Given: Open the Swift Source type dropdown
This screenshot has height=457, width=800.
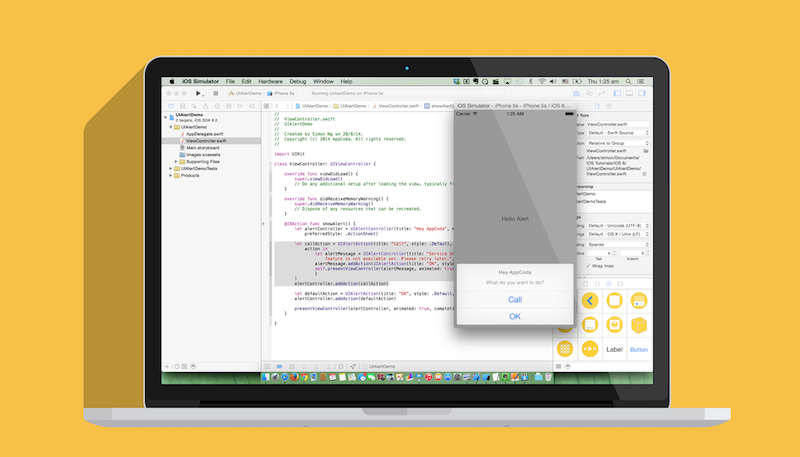Looking at the screenshot, I should coord(618,132).
